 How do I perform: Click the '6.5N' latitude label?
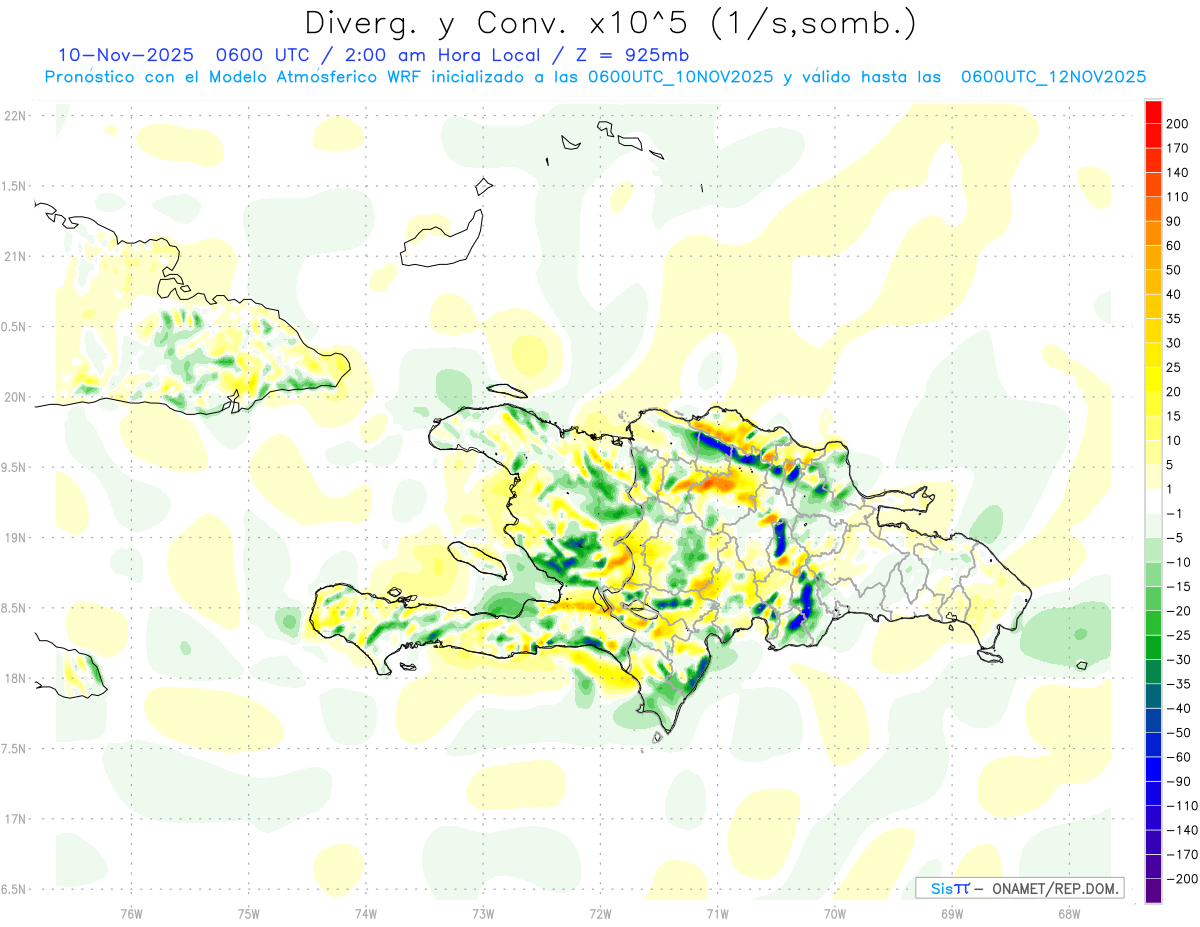[x=15, y=889]
